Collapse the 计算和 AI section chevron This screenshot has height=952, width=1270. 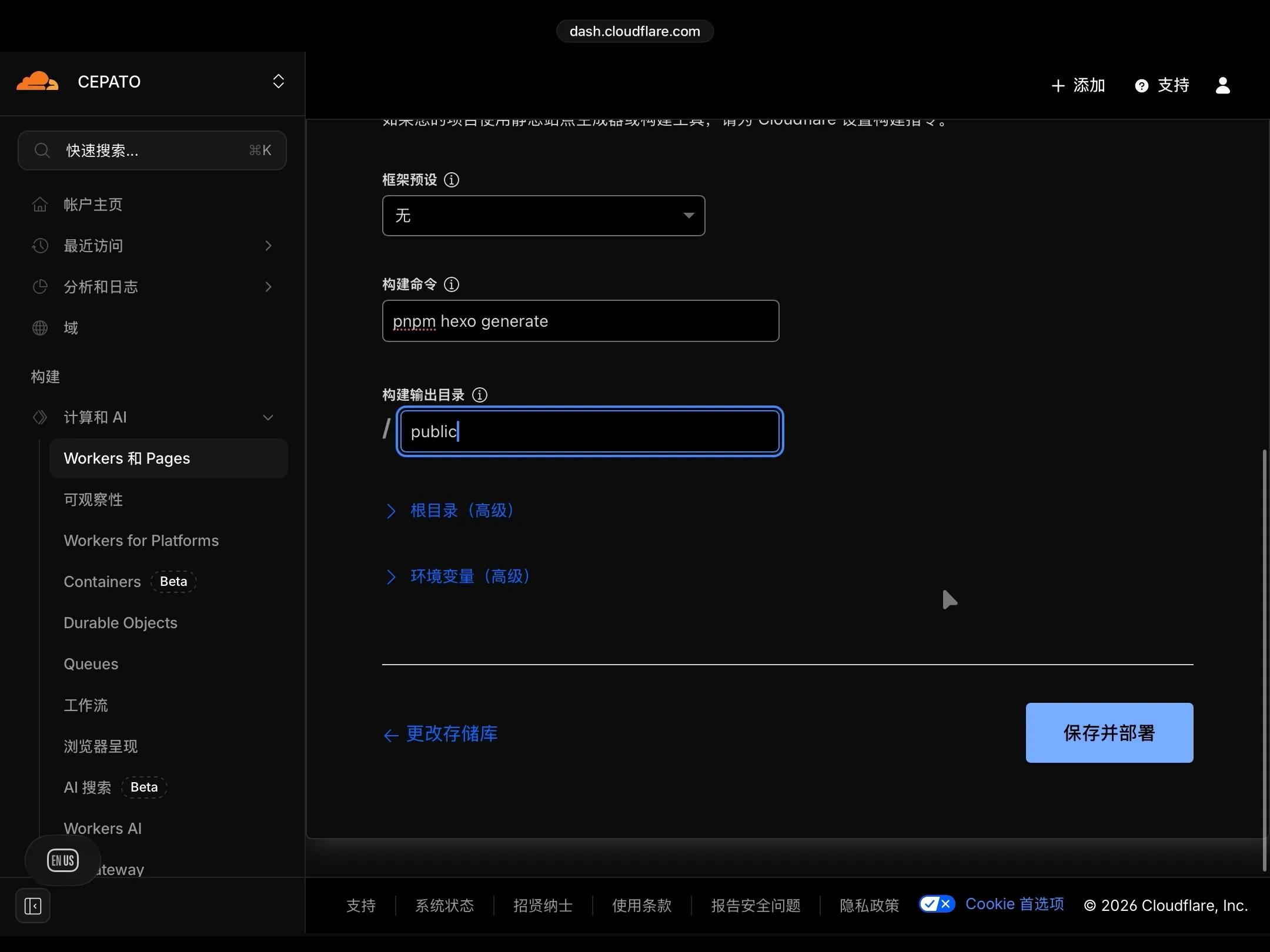(x=268, y=417)
